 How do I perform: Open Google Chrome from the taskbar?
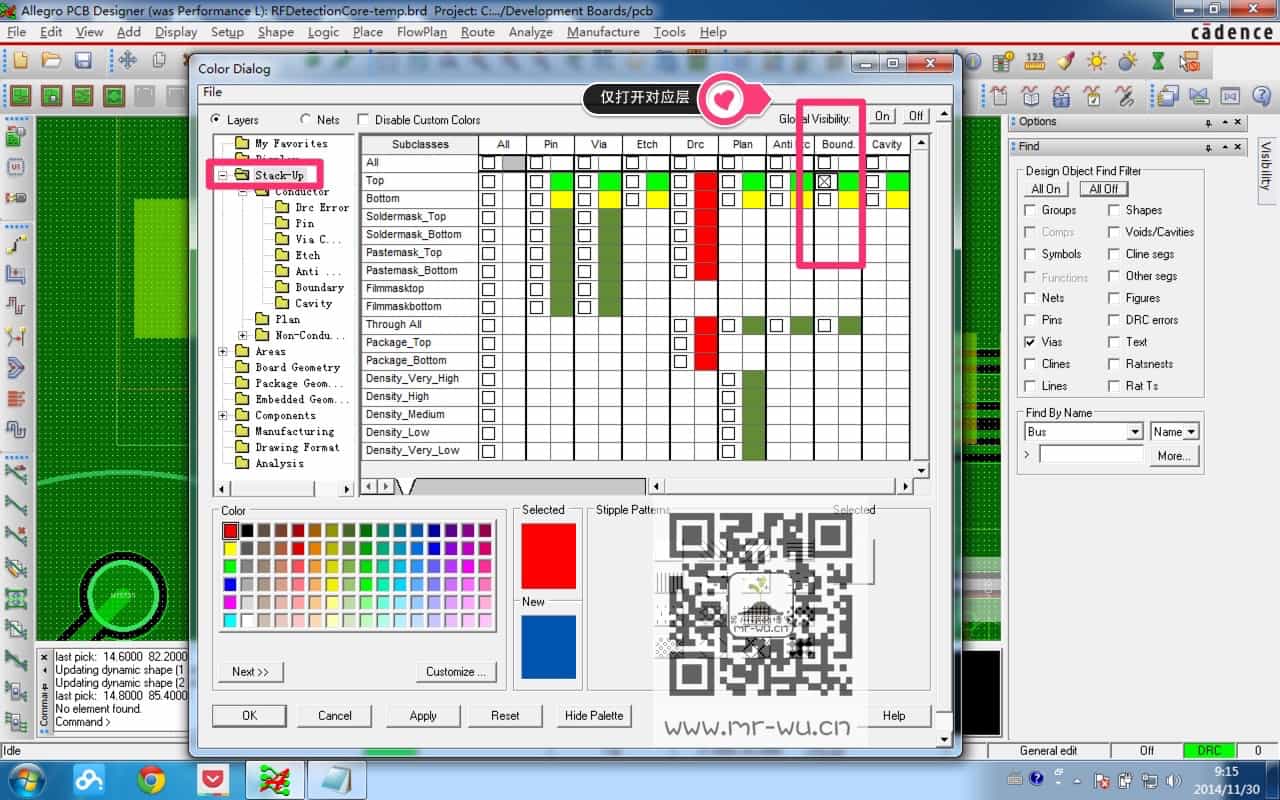pyautogui.click(x=152, y=779)
